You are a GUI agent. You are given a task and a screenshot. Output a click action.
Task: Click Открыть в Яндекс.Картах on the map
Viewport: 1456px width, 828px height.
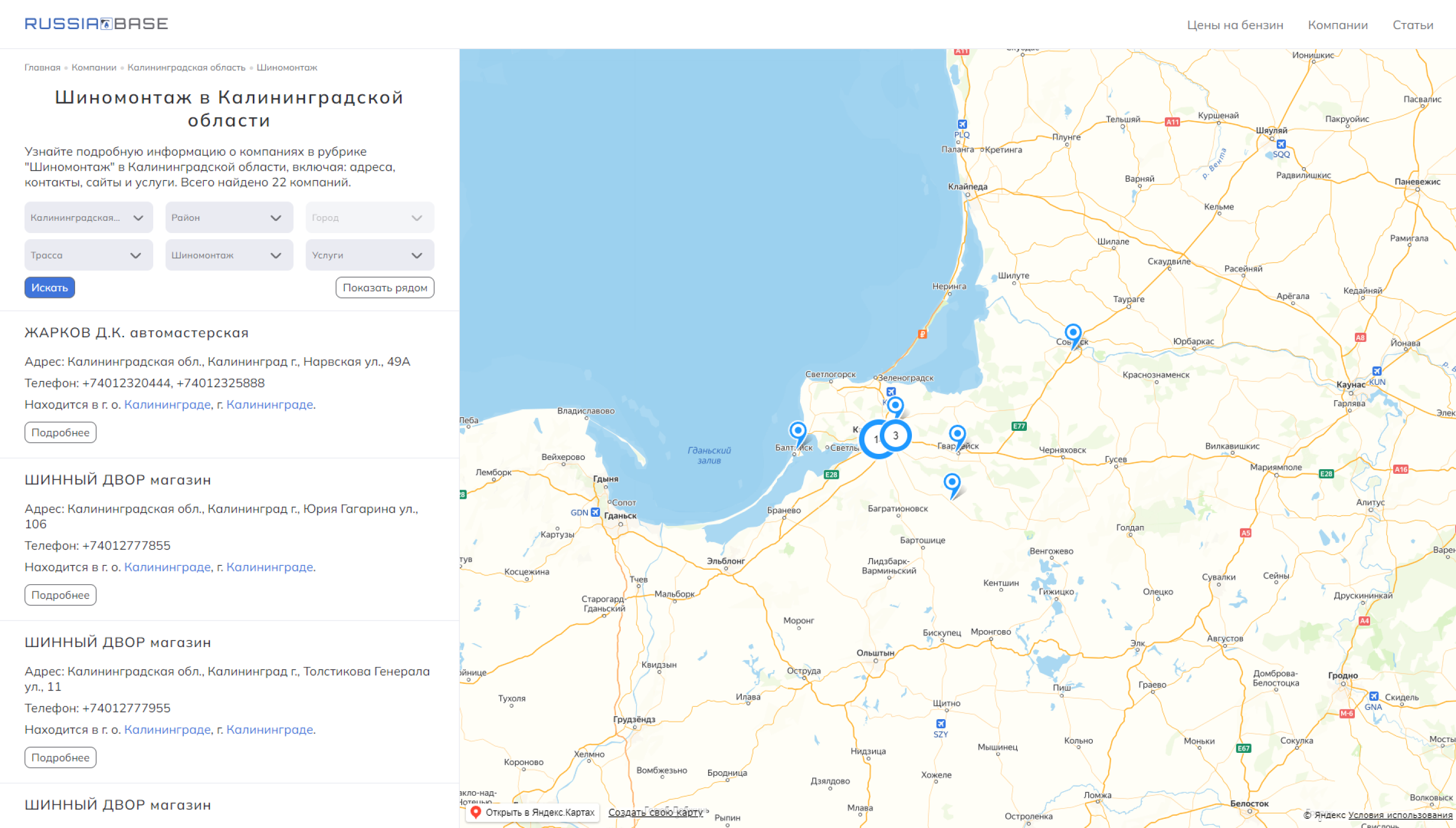[x=533, y=812]
